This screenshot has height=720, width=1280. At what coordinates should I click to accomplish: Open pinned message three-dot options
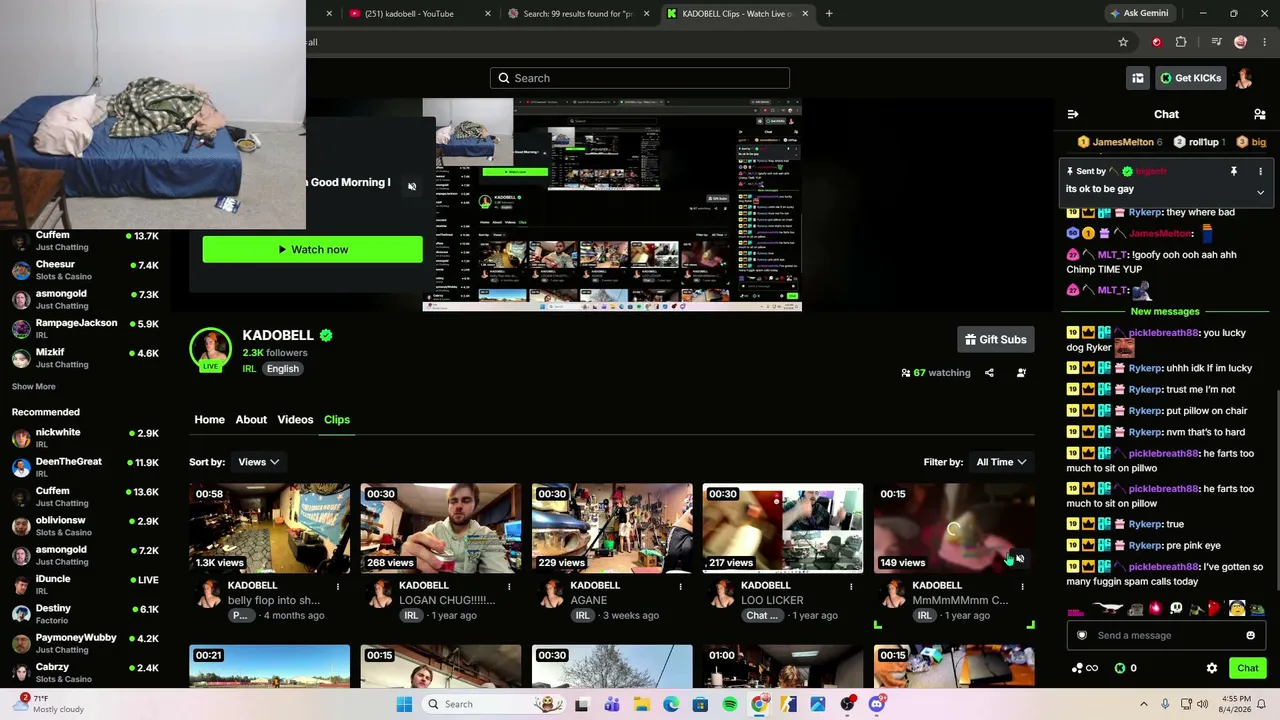(1260, 171)
